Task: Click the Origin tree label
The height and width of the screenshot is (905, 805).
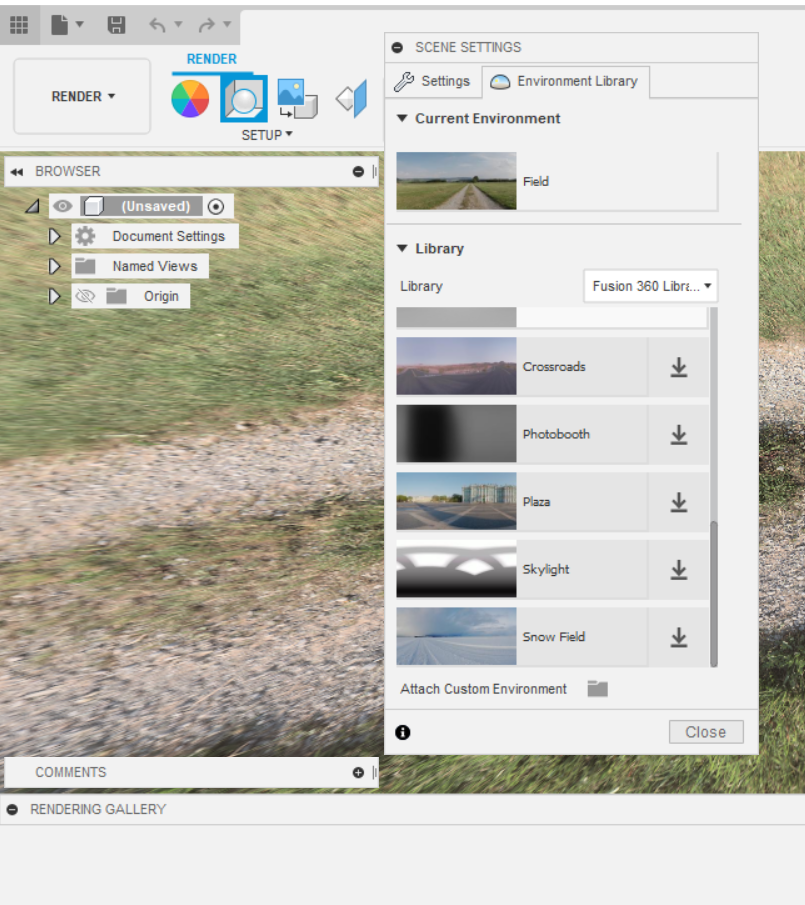Action: click(161, 296)
